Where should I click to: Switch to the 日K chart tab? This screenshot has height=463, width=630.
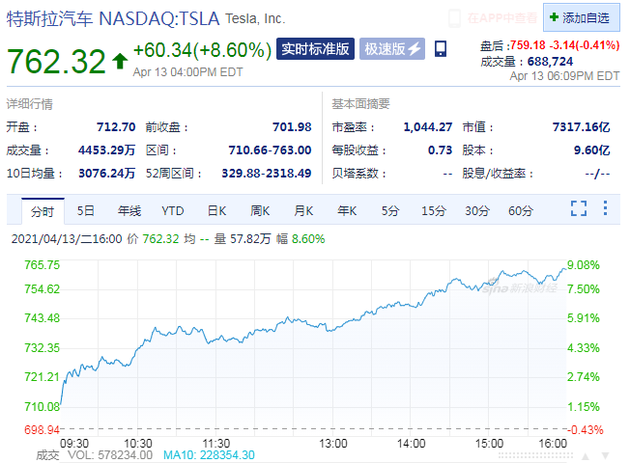click(217, 211)
